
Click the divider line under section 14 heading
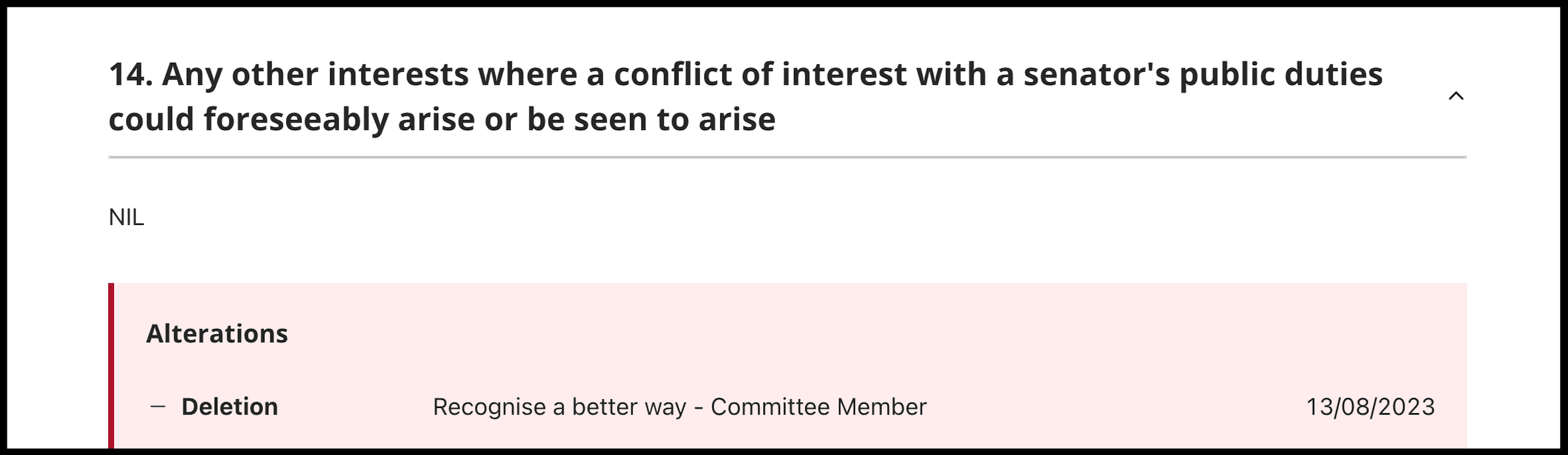coord(788,157)
